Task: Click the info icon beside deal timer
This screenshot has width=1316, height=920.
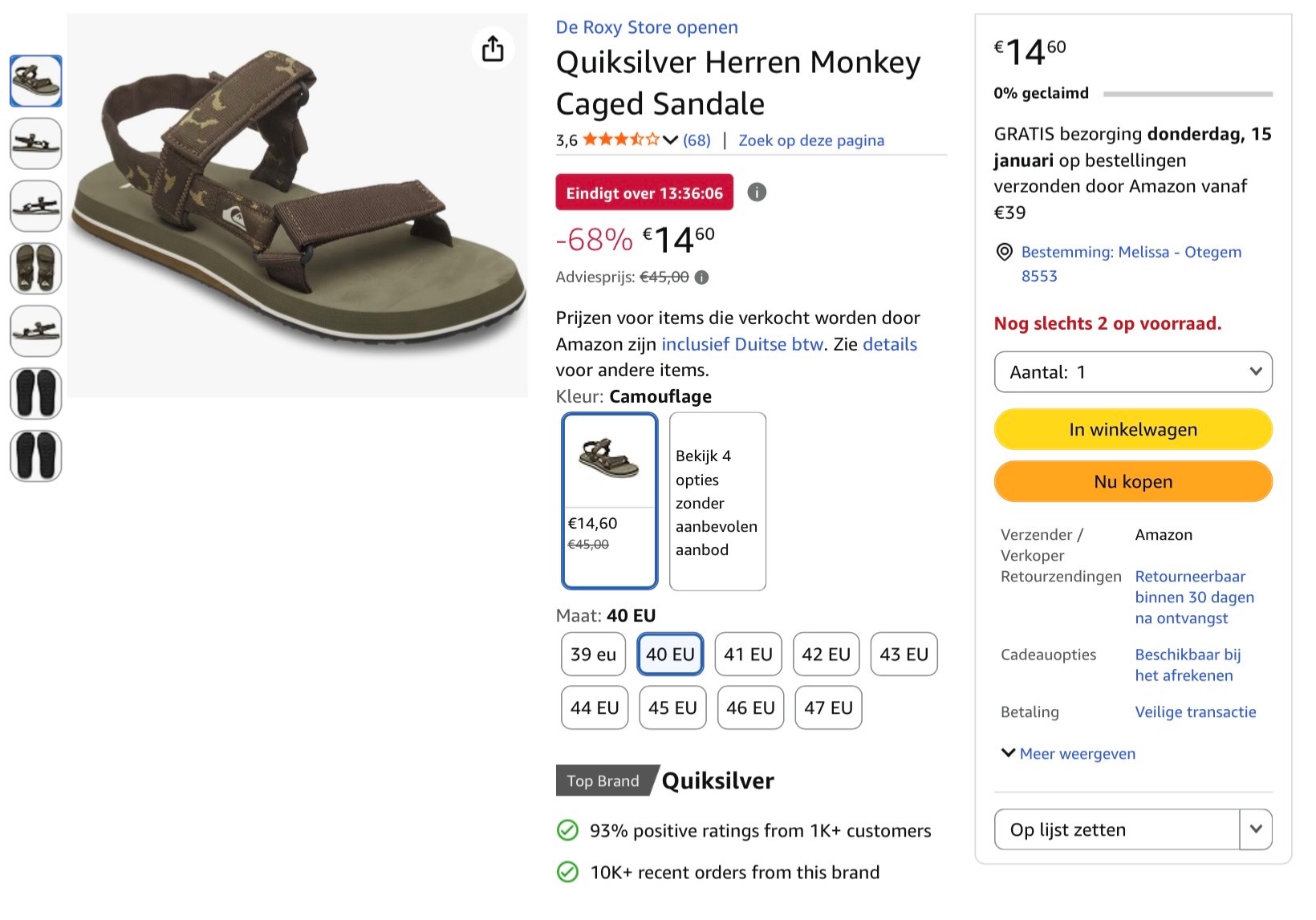Action: (757, 193)
